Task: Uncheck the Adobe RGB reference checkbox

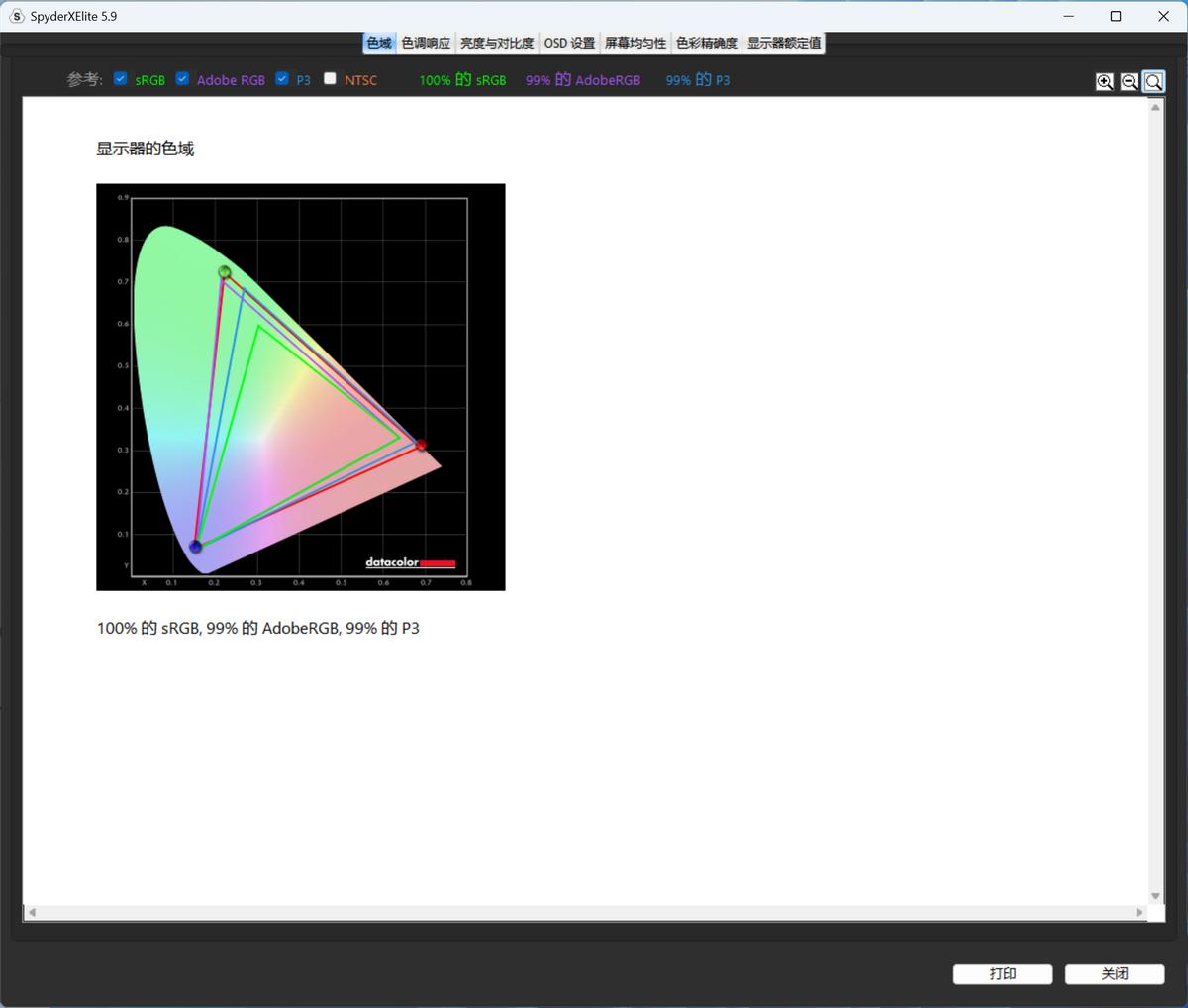Action: (x=182, y=78)
